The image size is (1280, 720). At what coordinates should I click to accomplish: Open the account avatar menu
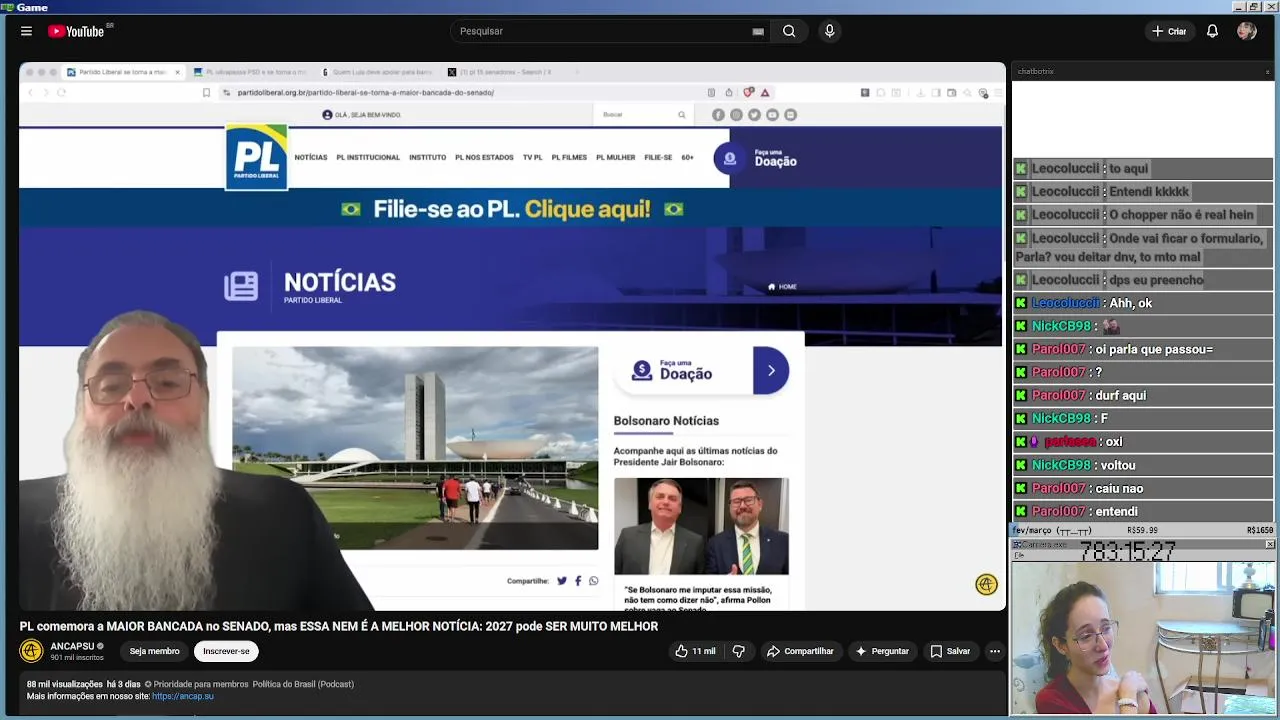point(1246,31)
